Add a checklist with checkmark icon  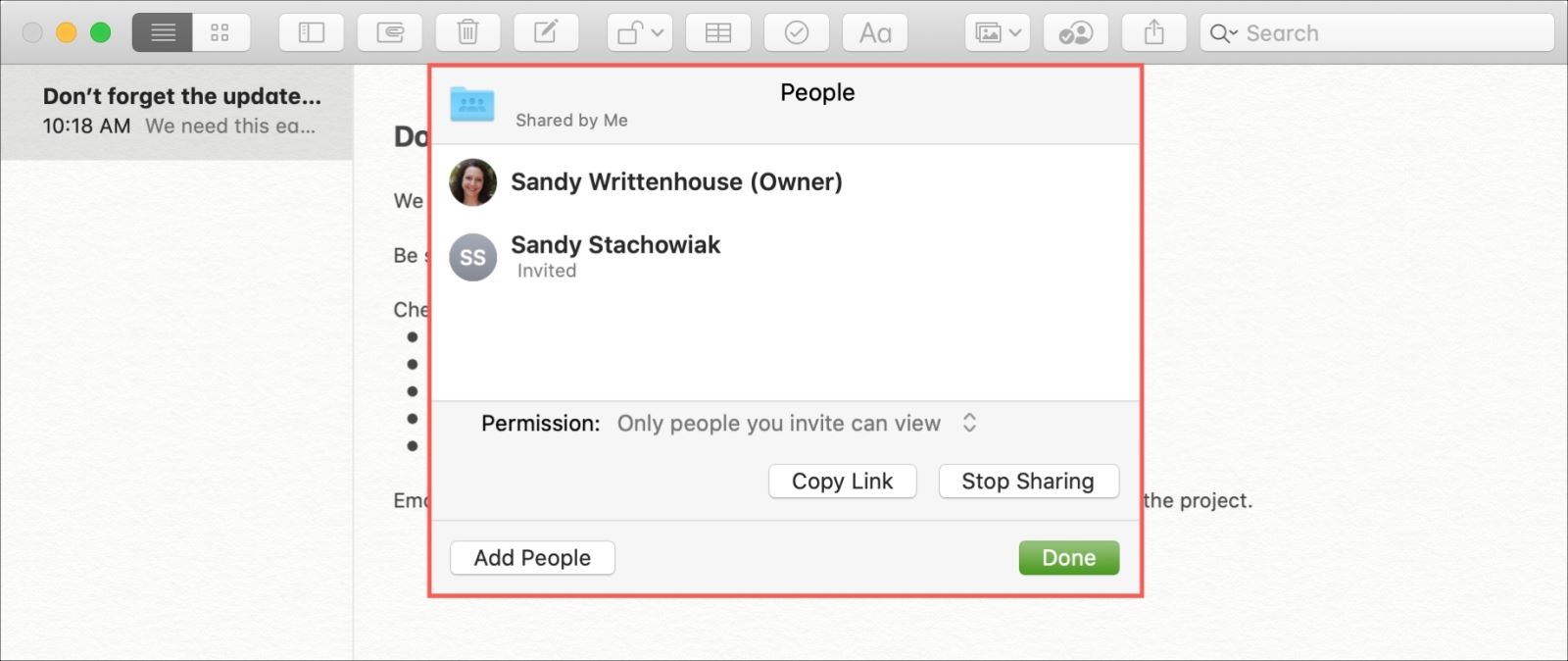tap(797, 33)
